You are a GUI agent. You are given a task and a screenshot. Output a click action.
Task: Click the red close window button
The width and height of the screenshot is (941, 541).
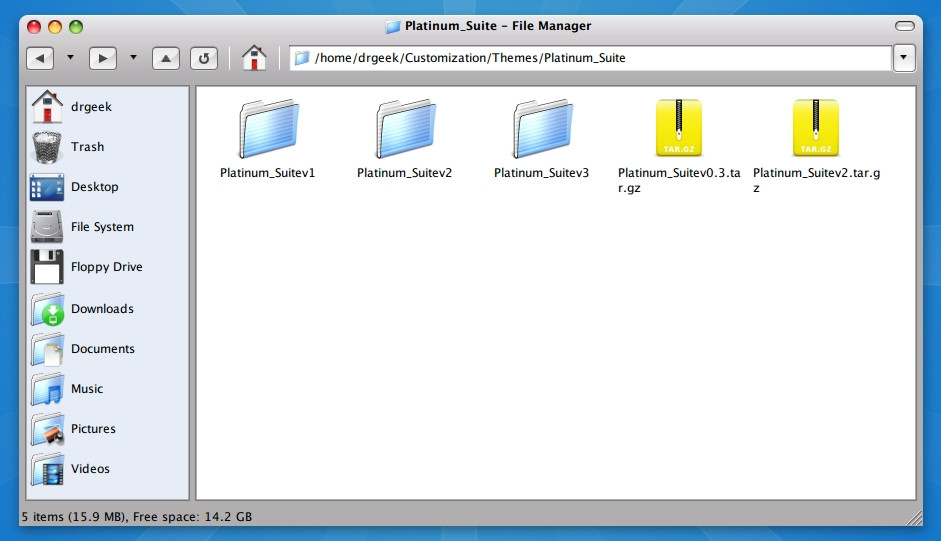[34, 27]
